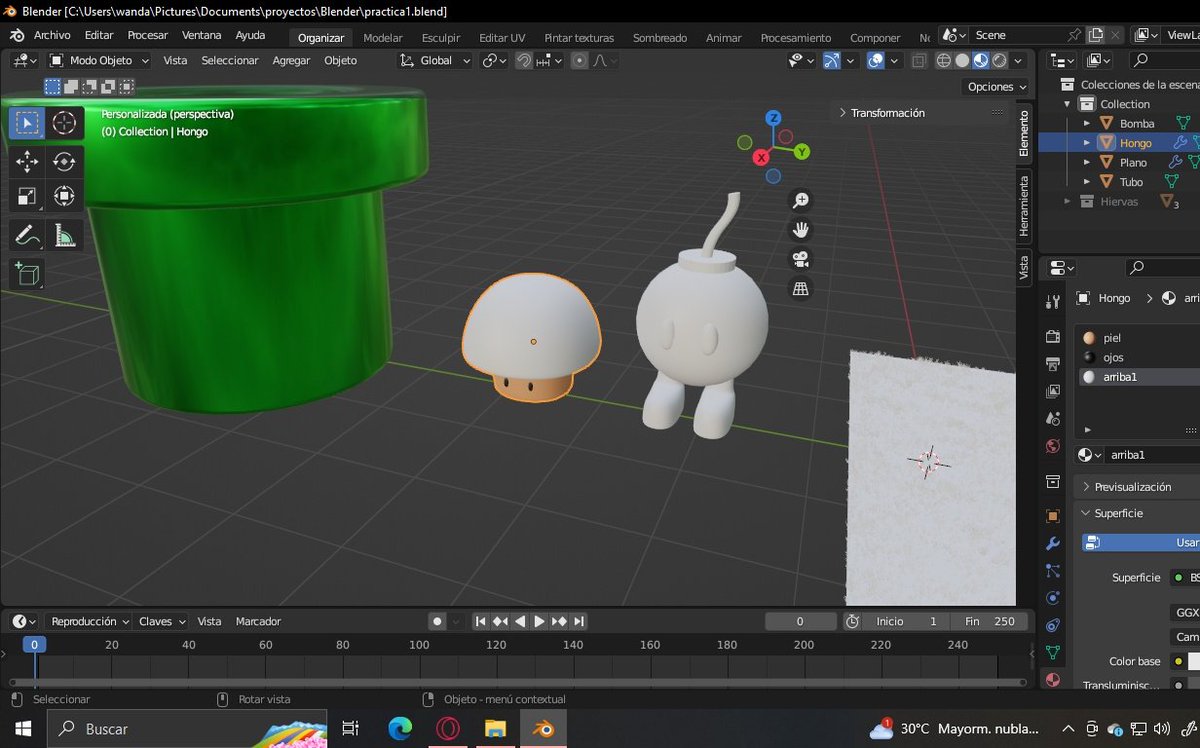Select the Annotate tool
This screenshot has width=1200, height=748.
point(27,236)
